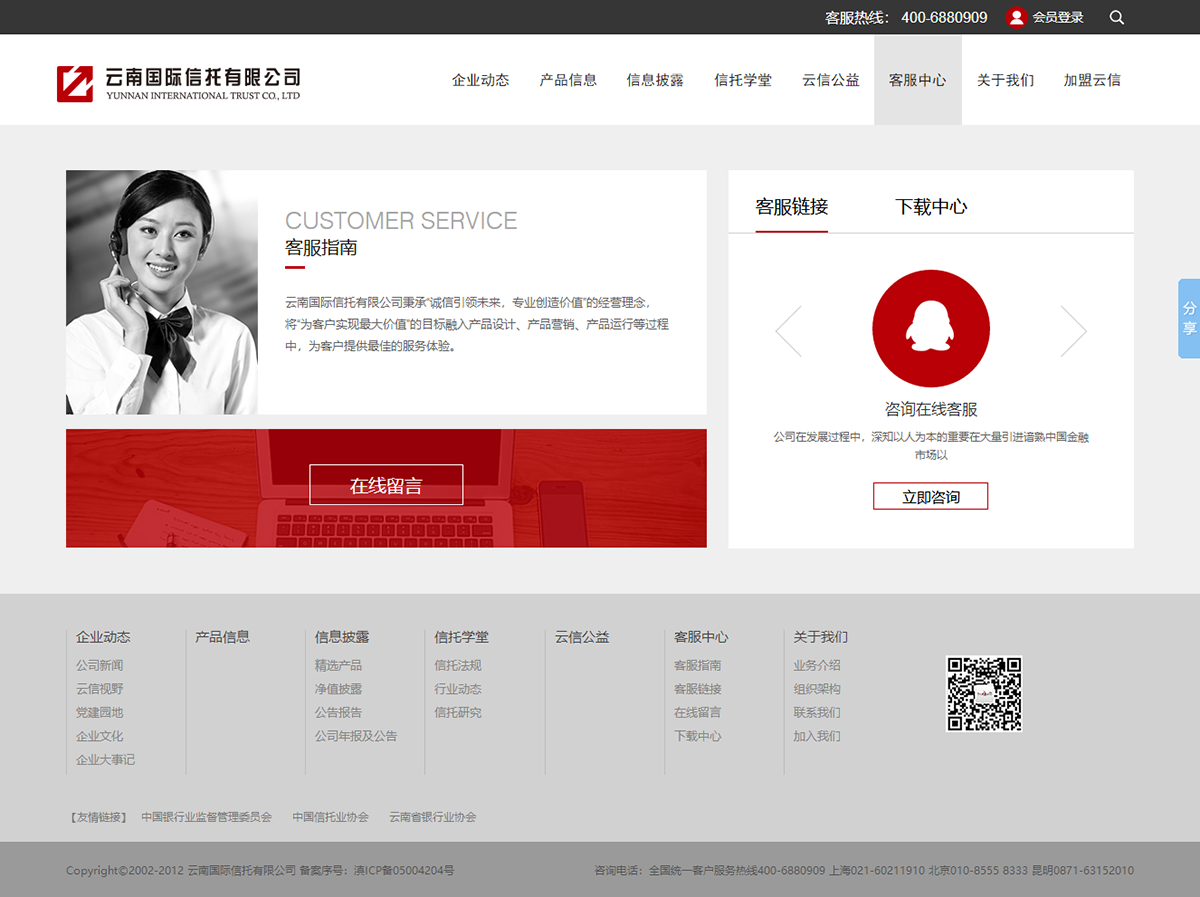This screenshot has width=1200, height=897.
Task: Click the right carousel arrow
Action: (x=1073, y=331)
